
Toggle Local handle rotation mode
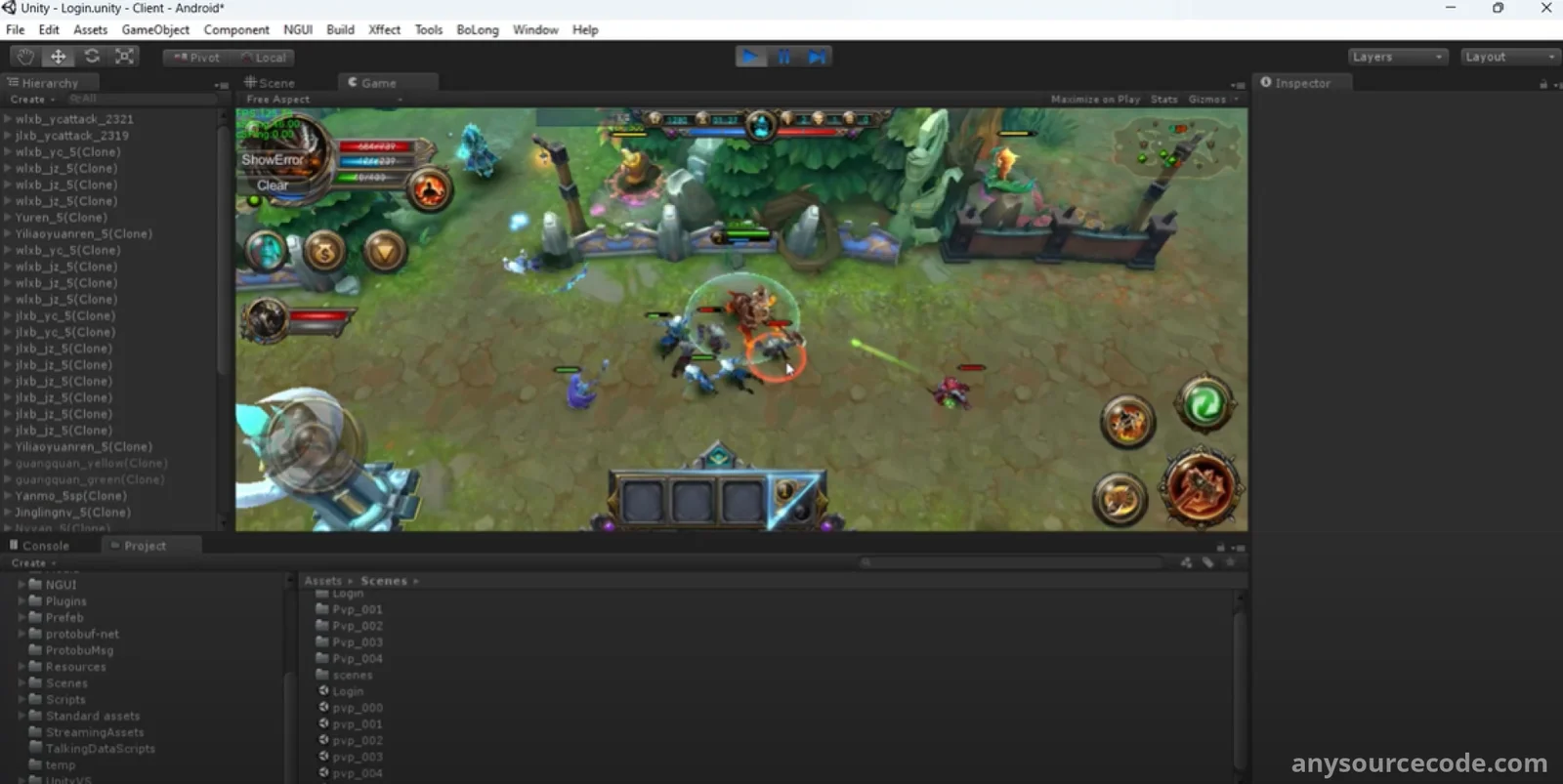click(x=264, y=58)
